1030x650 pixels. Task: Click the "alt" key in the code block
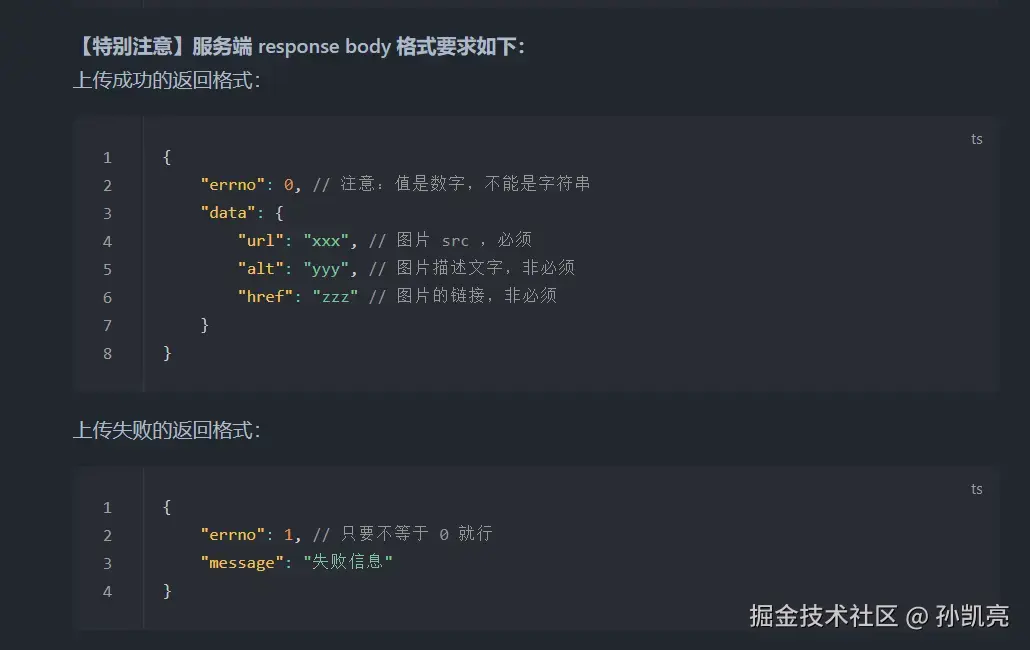[x=261, y=268]
